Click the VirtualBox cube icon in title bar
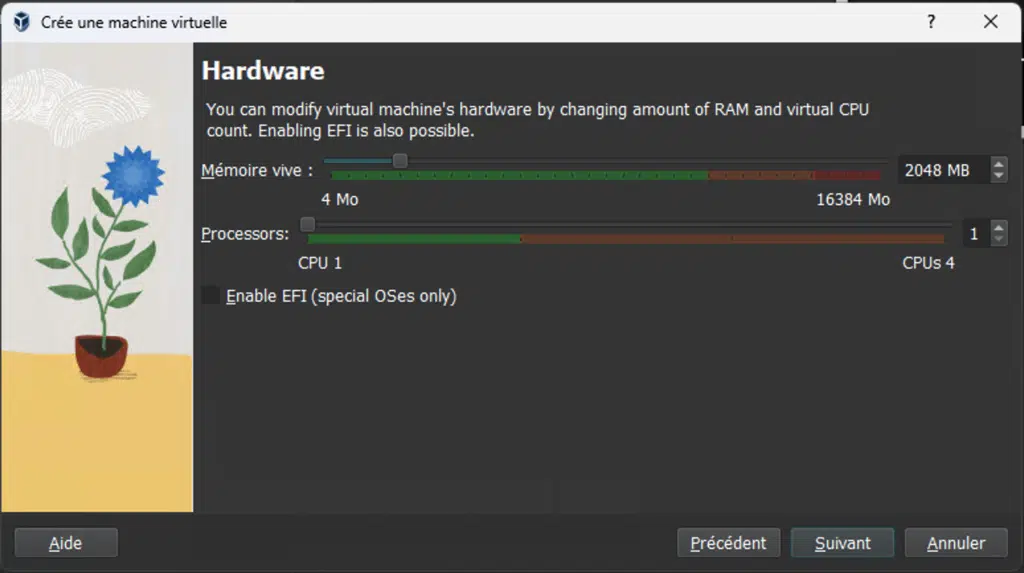Image resolution: width=1024 pixels, height=573 pixels. coord(22,22)
